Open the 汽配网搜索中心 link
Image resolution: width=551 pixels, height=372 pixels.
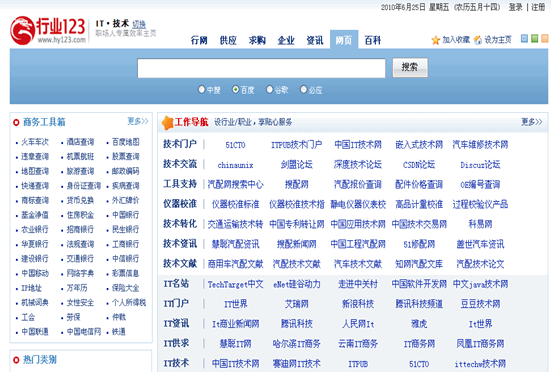(235, 184)
